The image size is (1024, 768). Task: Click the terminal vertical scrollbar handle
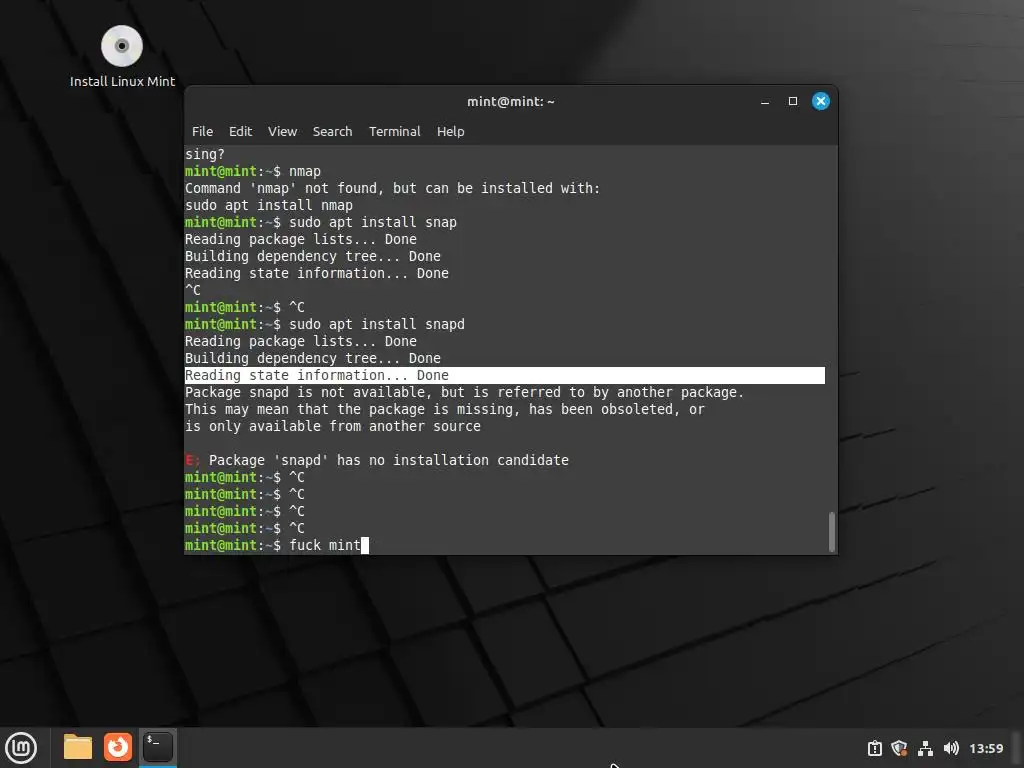pyautogui.click(x=831, y=532)
